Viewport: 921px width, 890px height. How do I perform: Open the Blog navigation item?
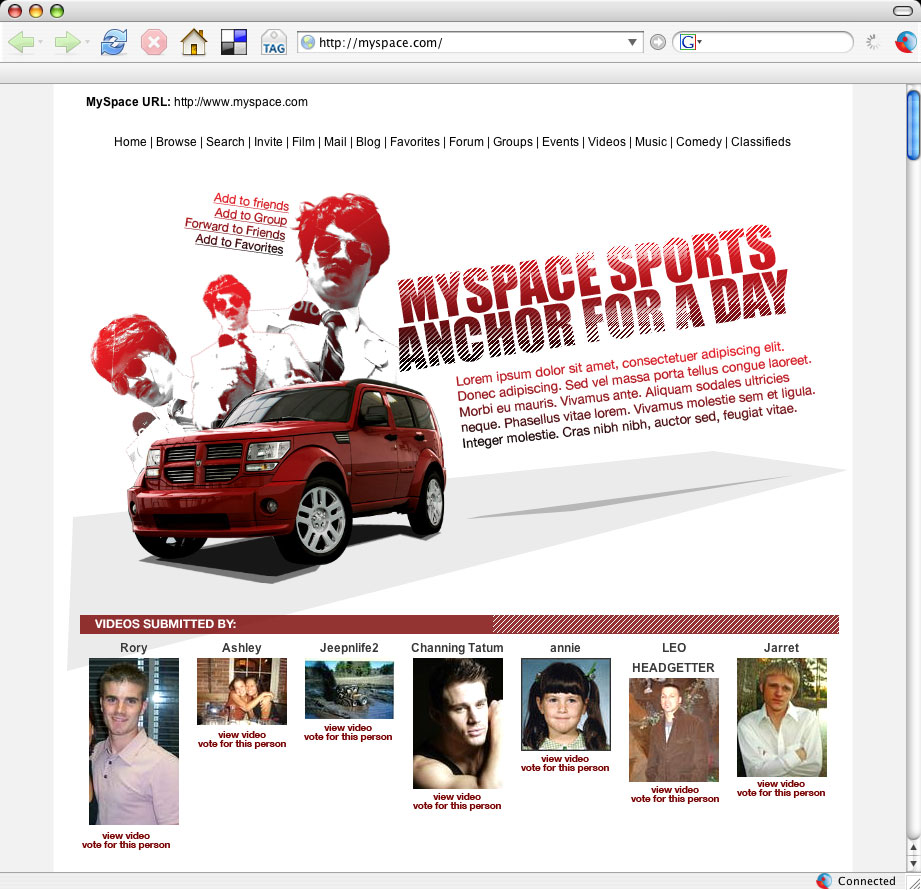(368, 142)
